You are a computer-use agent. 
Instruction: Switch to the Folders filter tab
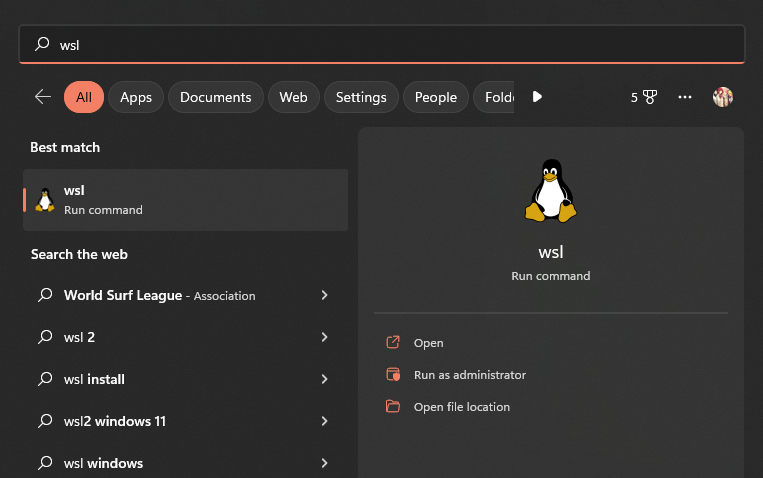click(494, 97)
